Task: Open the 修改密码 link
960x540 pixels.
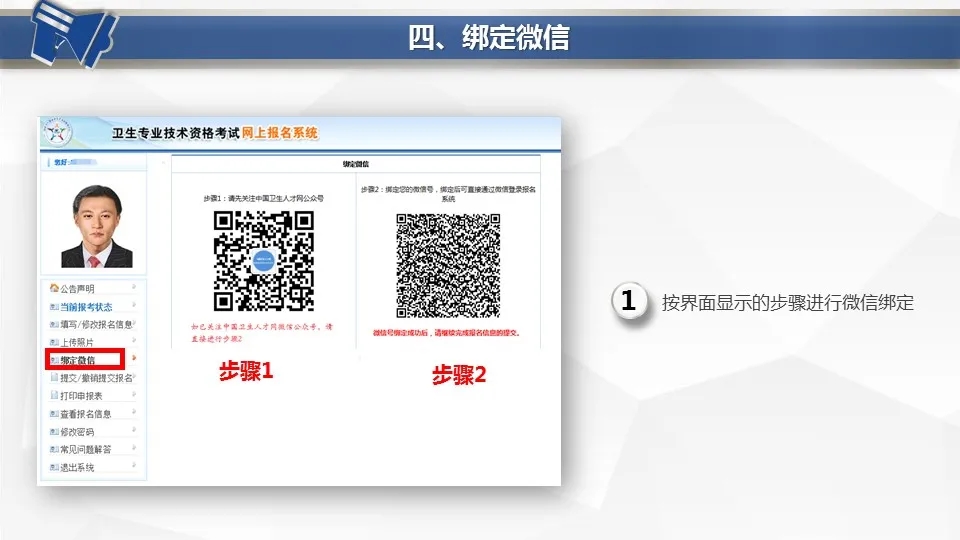Action: point(77,432)
